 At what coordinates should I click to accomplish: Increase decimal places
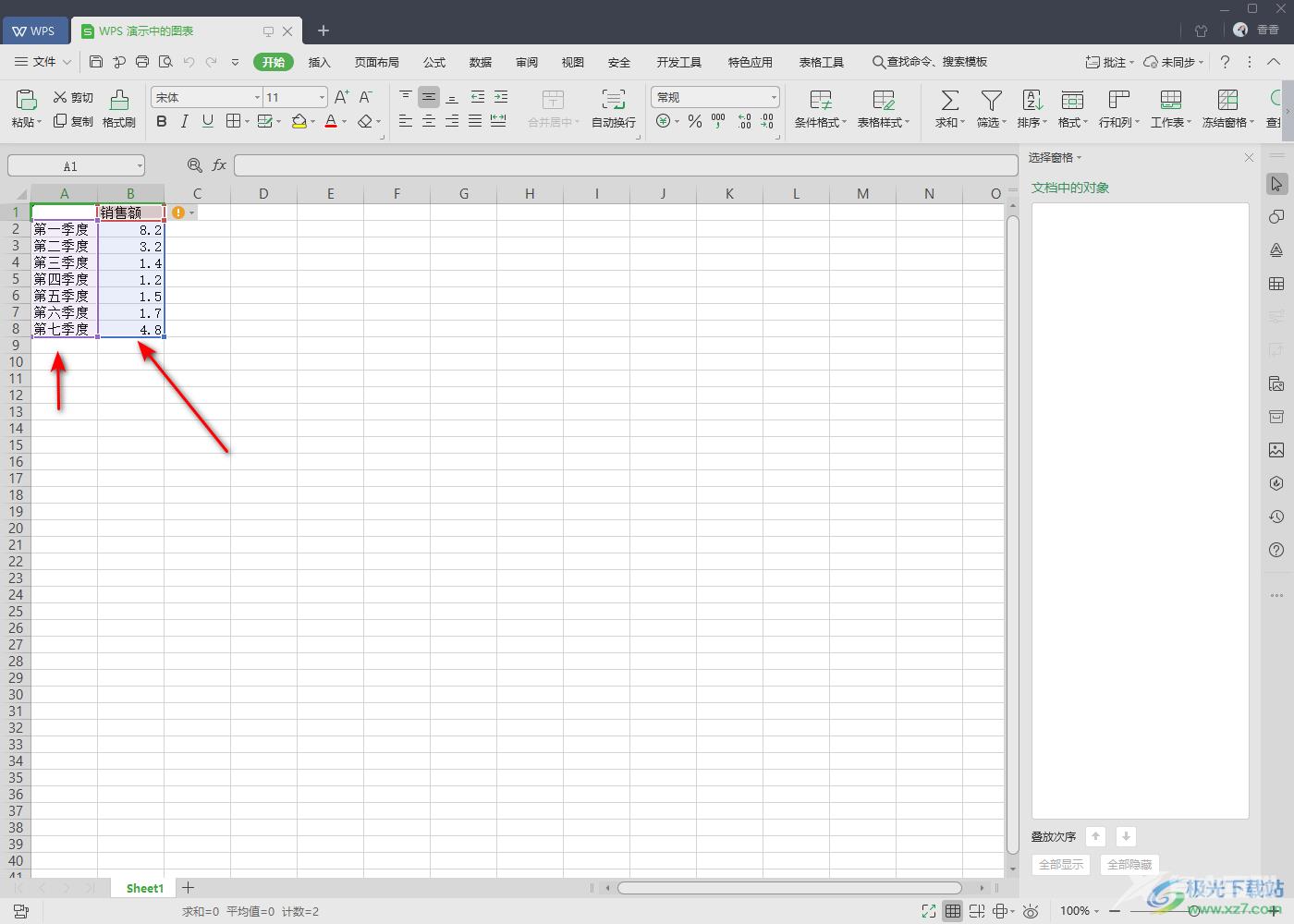pos(744,121)
